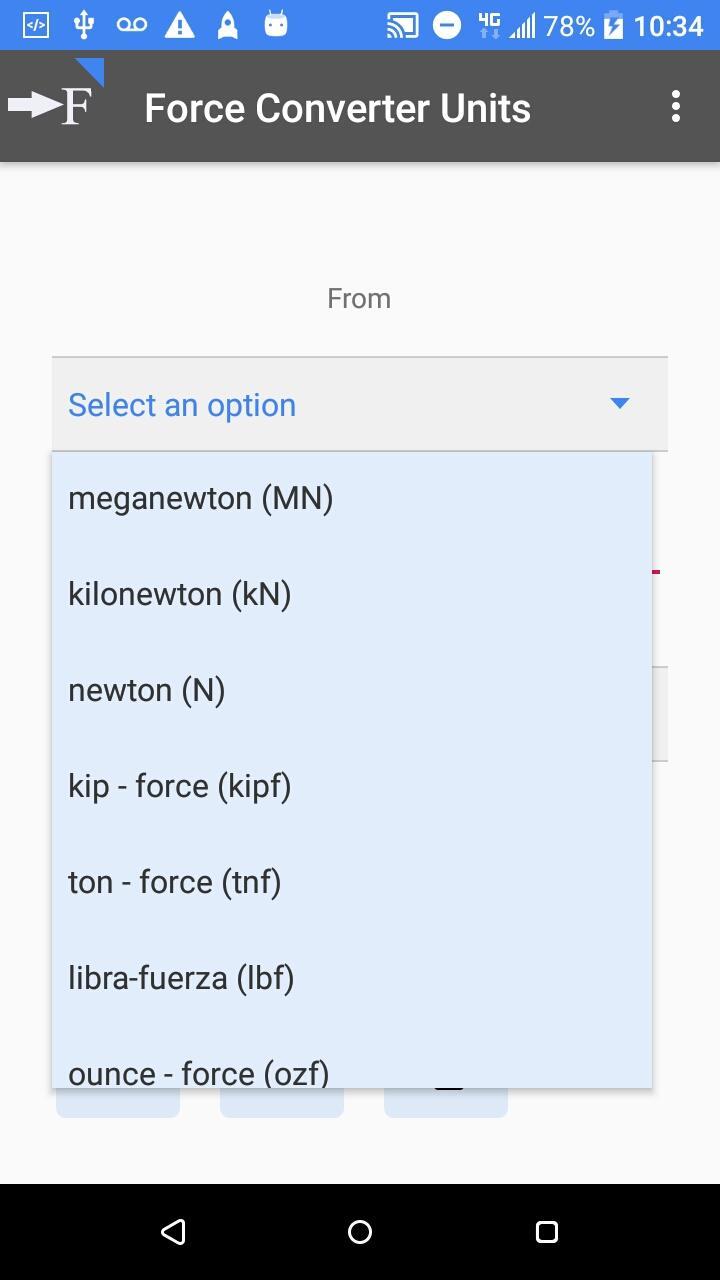Tap the Android back navigation button
The image size is (720, 1280).
[173, 1231]
